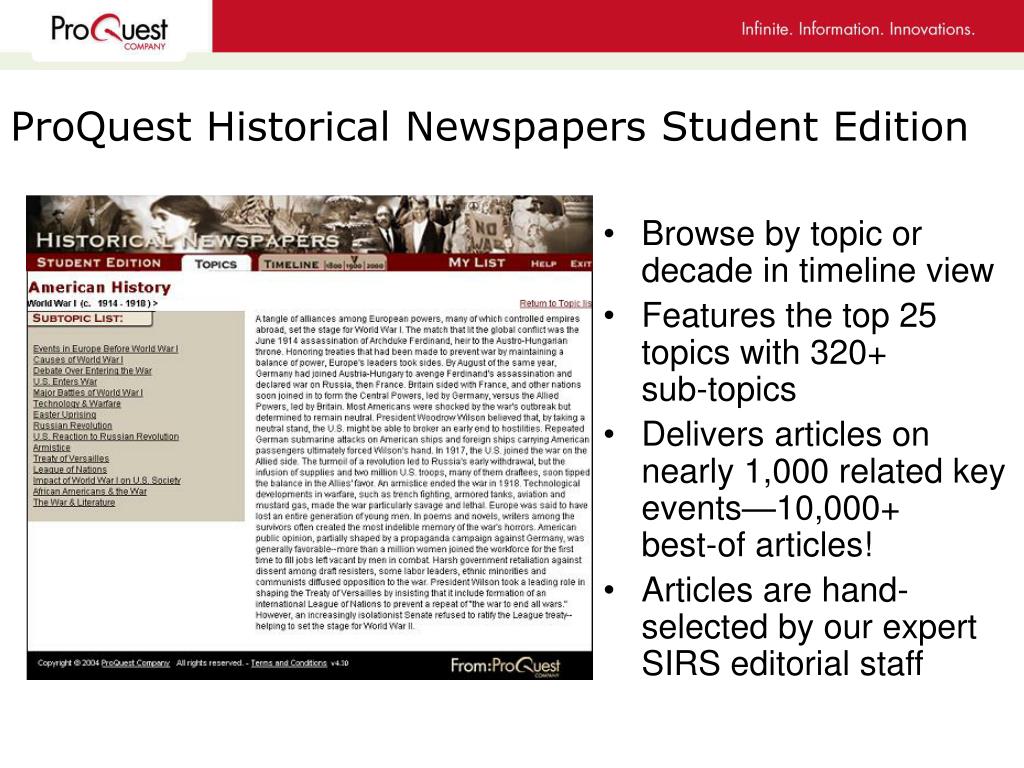Click the Subtopic List header box
Image resolution: width=1024 pixels, height=768 pixels.
click(90, 319)
